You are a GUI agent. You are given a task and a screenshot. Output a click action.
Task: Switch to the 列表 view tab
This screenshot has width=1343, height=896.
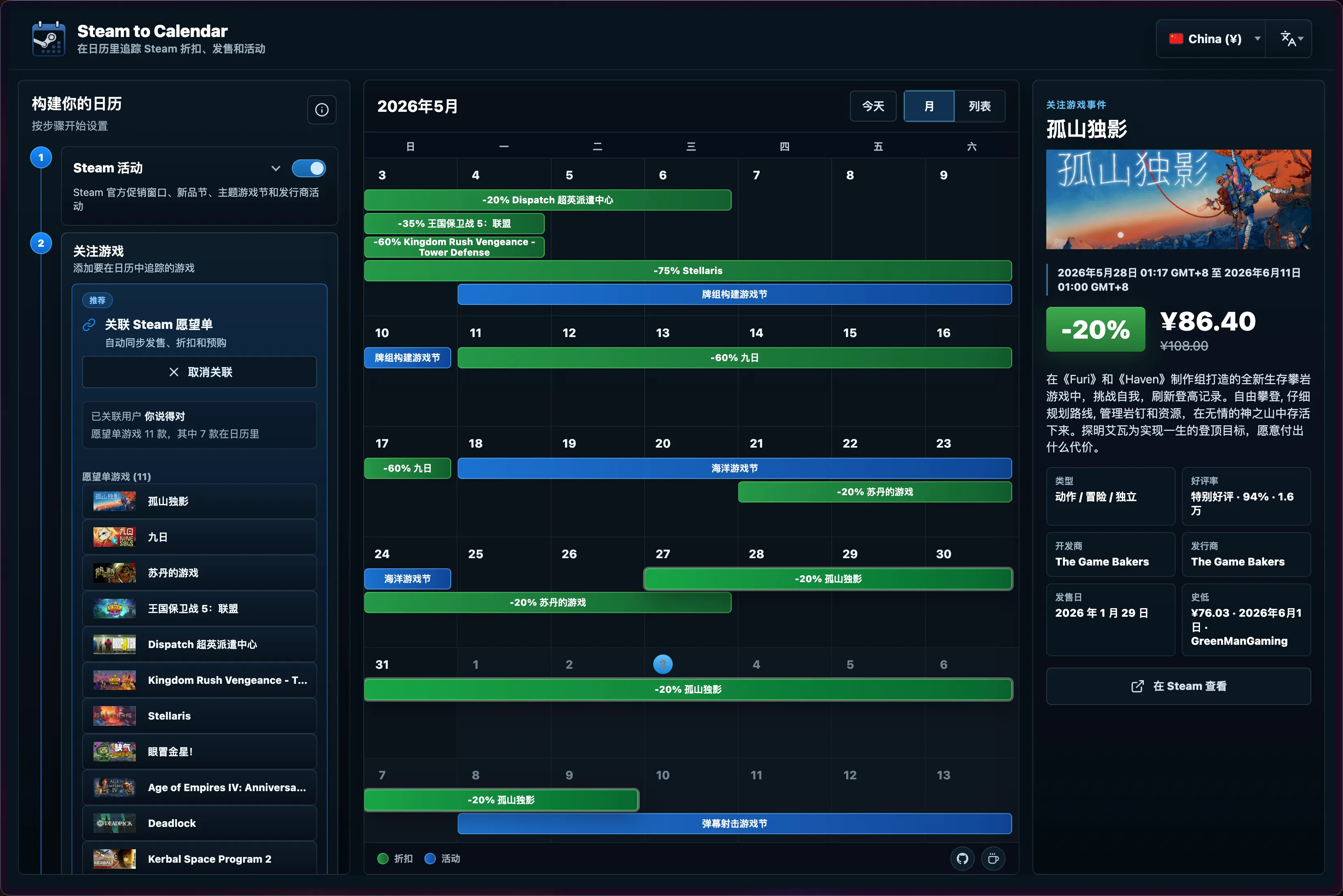point(980,106)
